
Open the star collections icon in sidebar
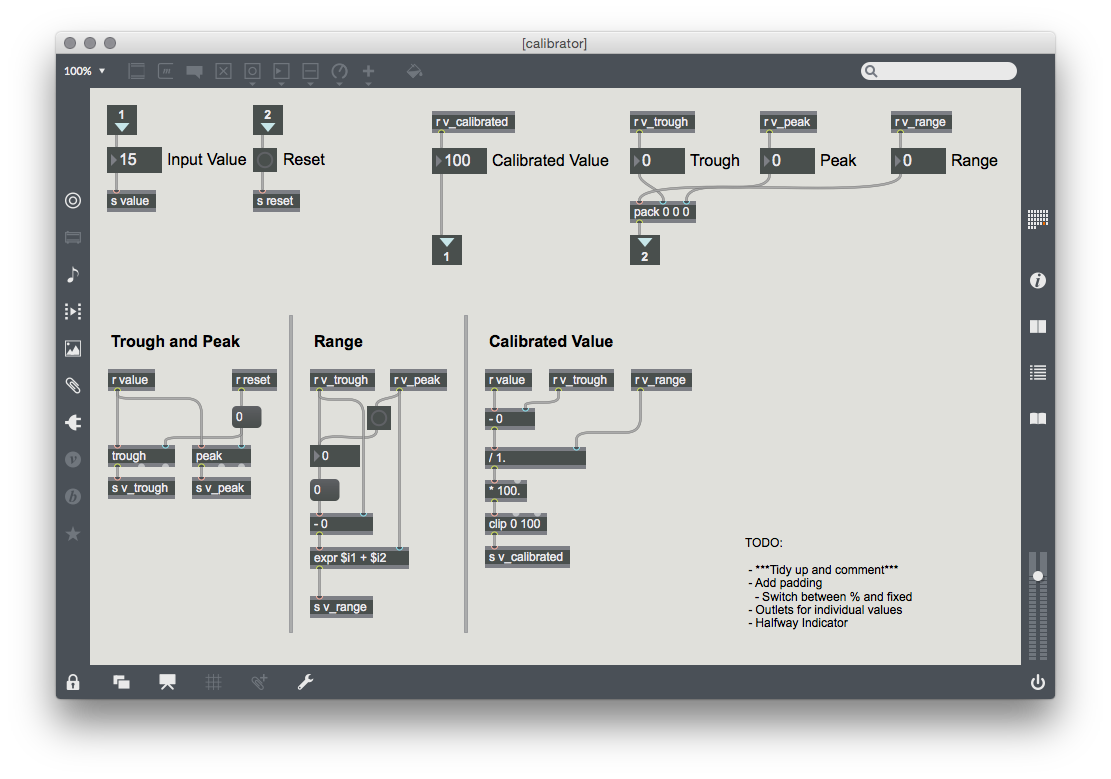(x=73, y=534)
